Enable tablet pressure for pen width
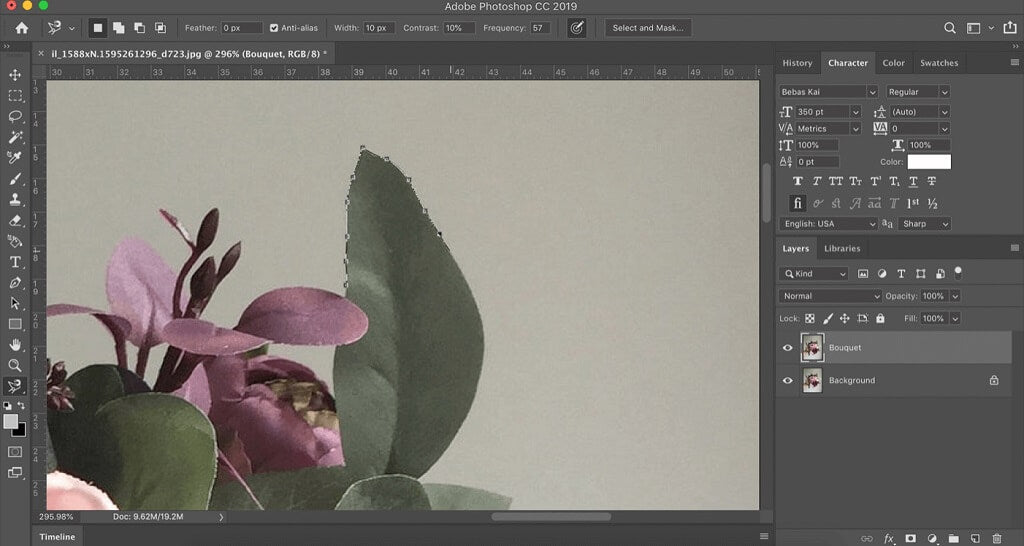The width and height of the screenshot is (1024, 546). coord(577,28)
